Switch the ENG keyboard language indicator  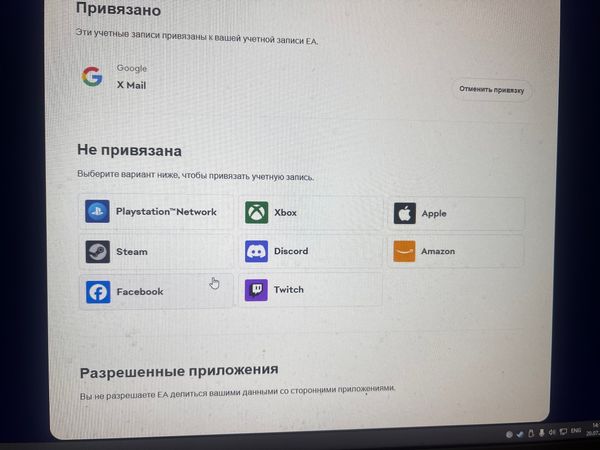576,431
